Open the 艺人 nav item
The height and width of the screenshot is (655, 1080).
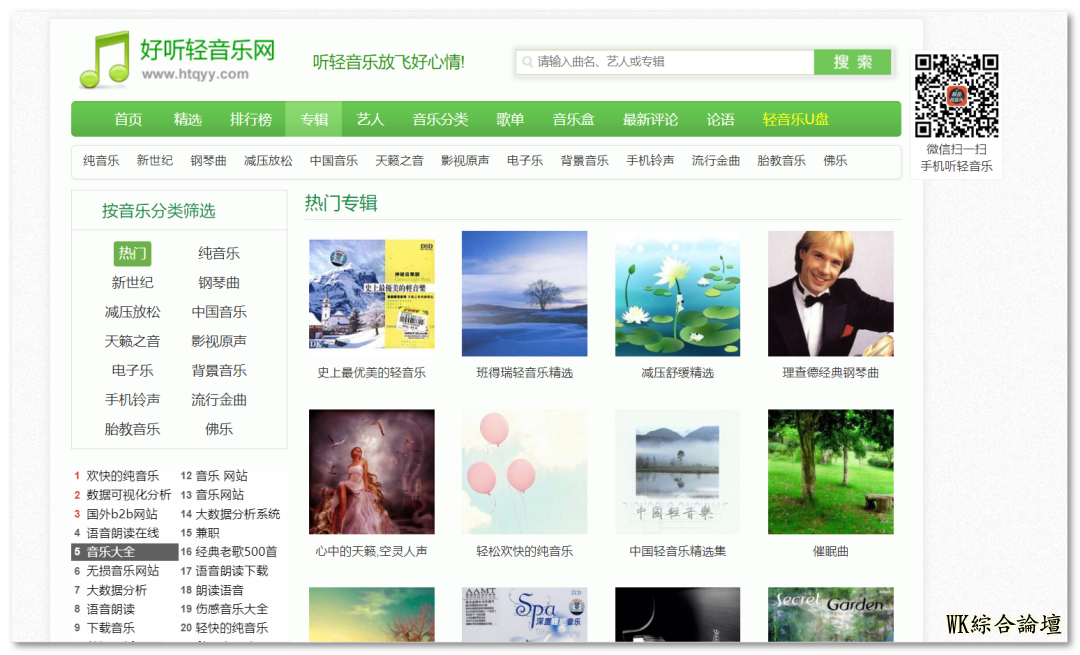(370, 119)
